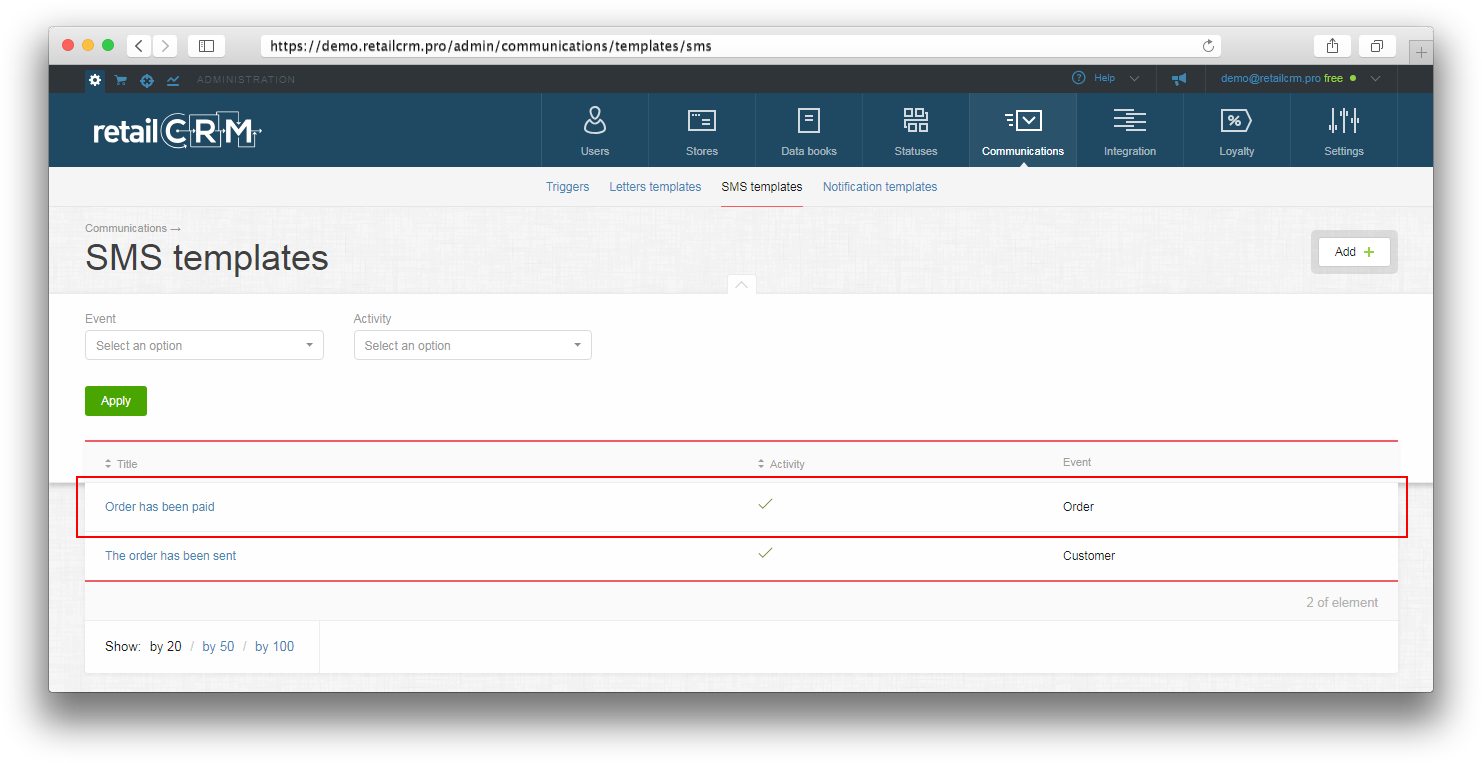The width and height of the screenshot is (1482, 763).
Task: Click the 'Order' event cell
Action: (x=1078, y=507)
